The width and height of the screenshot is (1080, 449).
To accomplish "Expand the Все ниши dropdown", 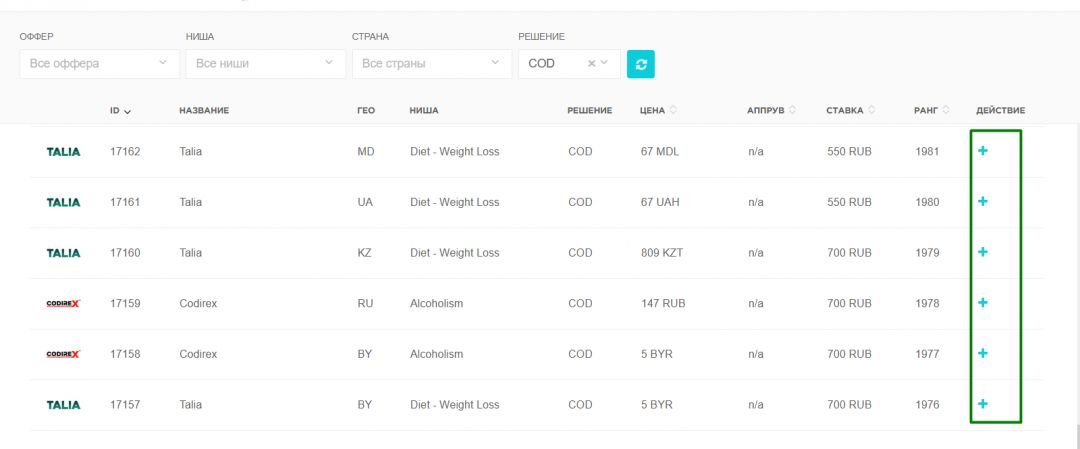I will pyautogui.click(x=266, y=63).
